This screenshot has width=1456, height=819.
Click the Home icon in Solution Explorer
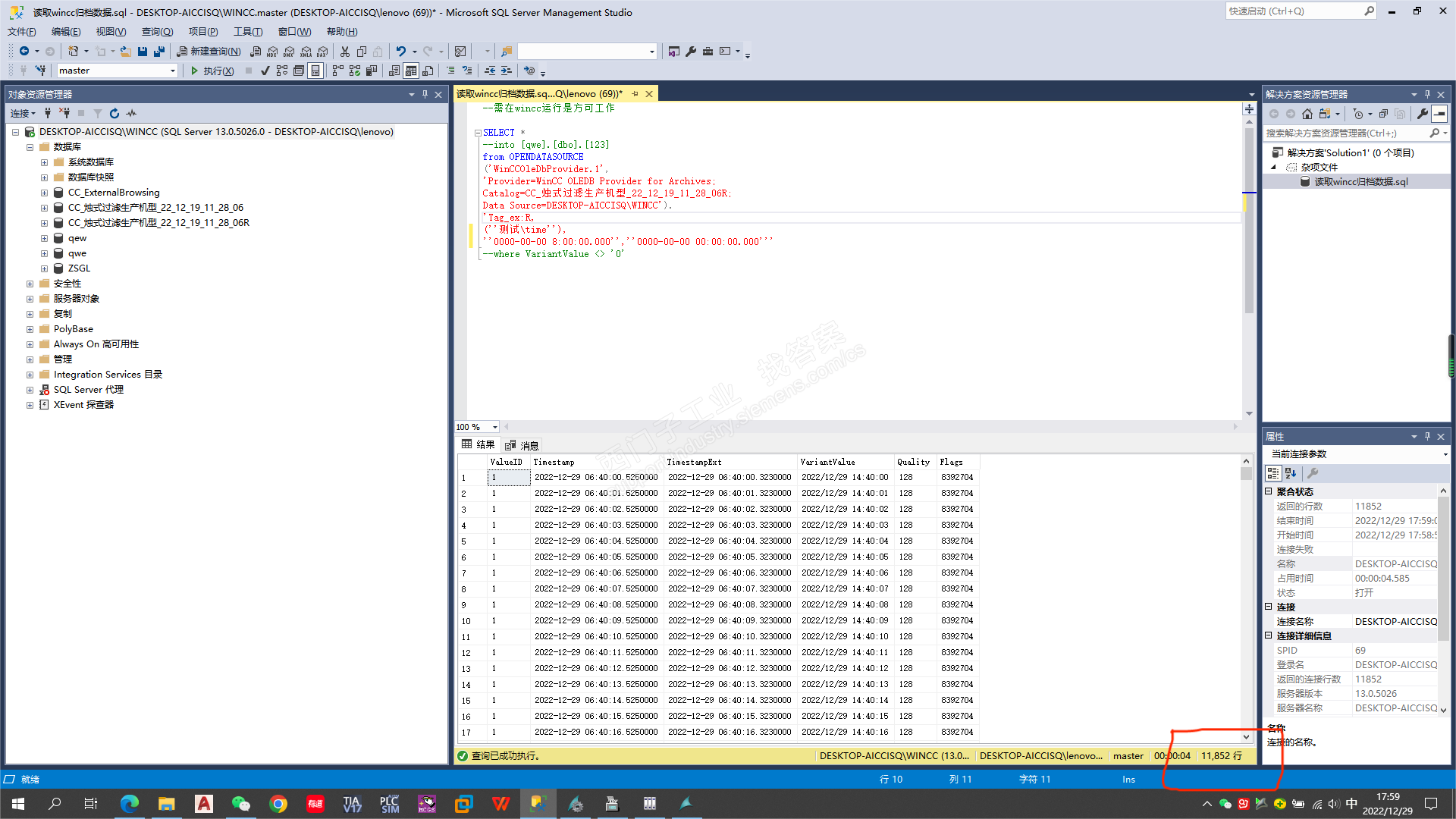pos(1307,114)
